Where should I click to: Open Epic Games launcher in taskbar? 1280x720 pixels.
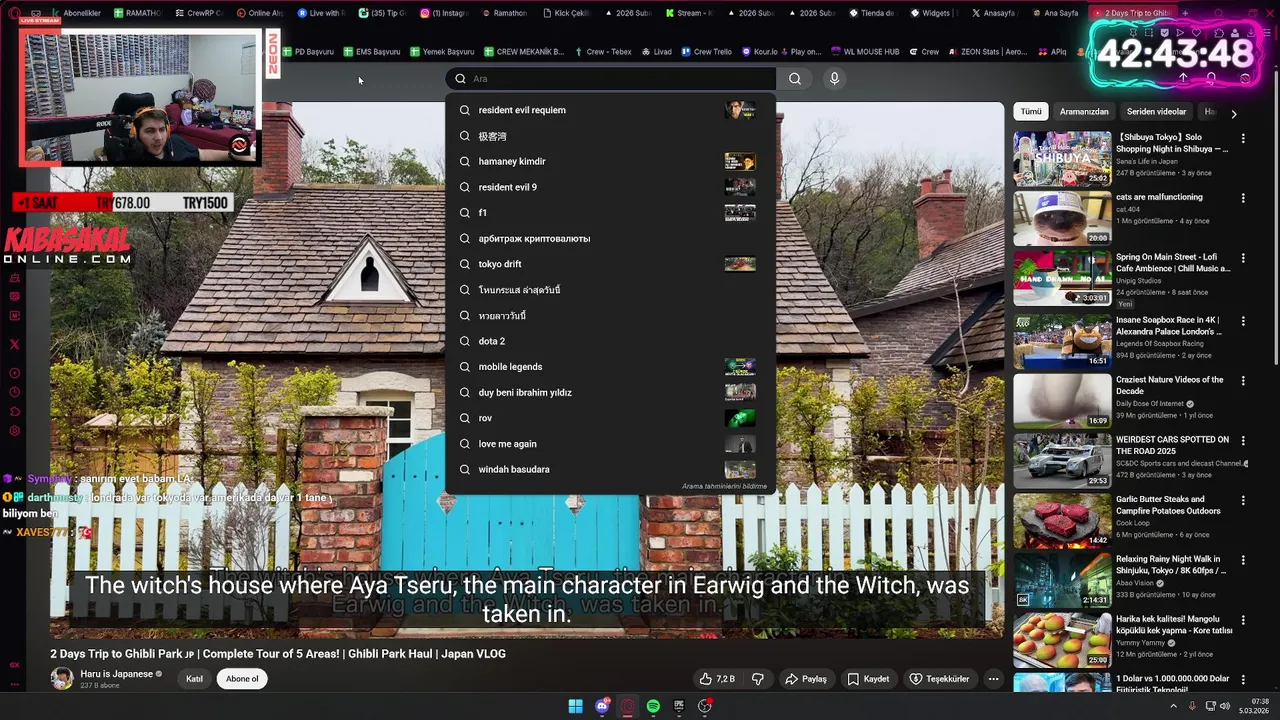(x=679, y=706)
